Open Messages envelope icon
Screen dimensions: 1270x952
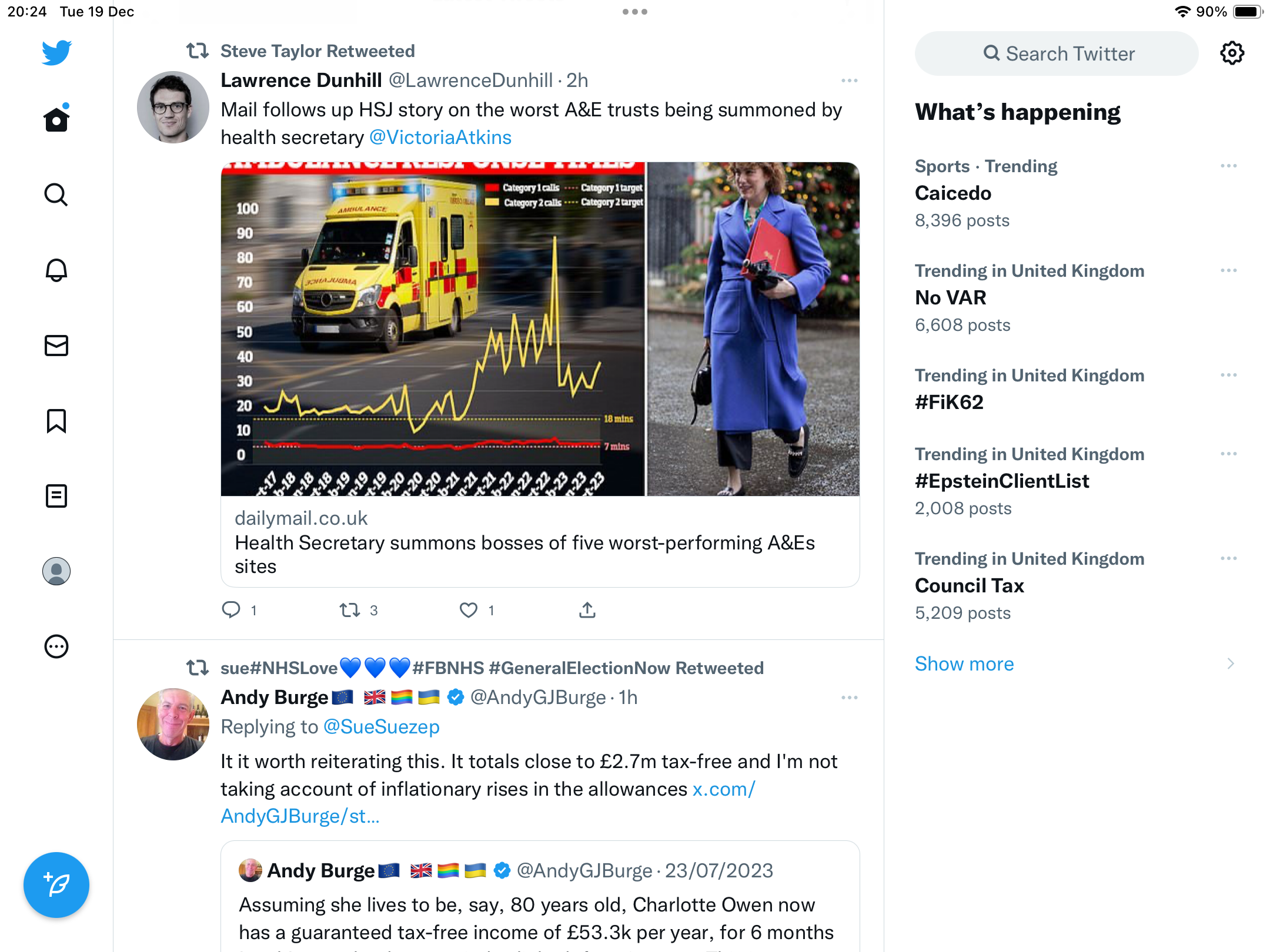pyautogui.click(x=56, y=346)
